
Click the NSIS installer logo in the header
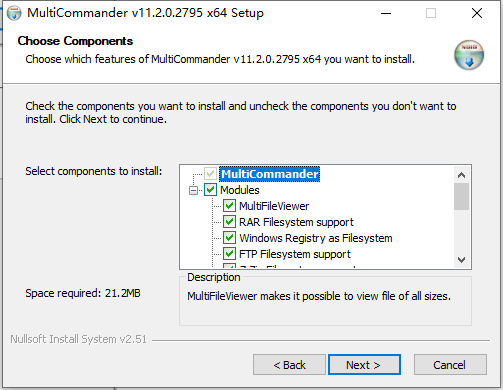point(469,55)
